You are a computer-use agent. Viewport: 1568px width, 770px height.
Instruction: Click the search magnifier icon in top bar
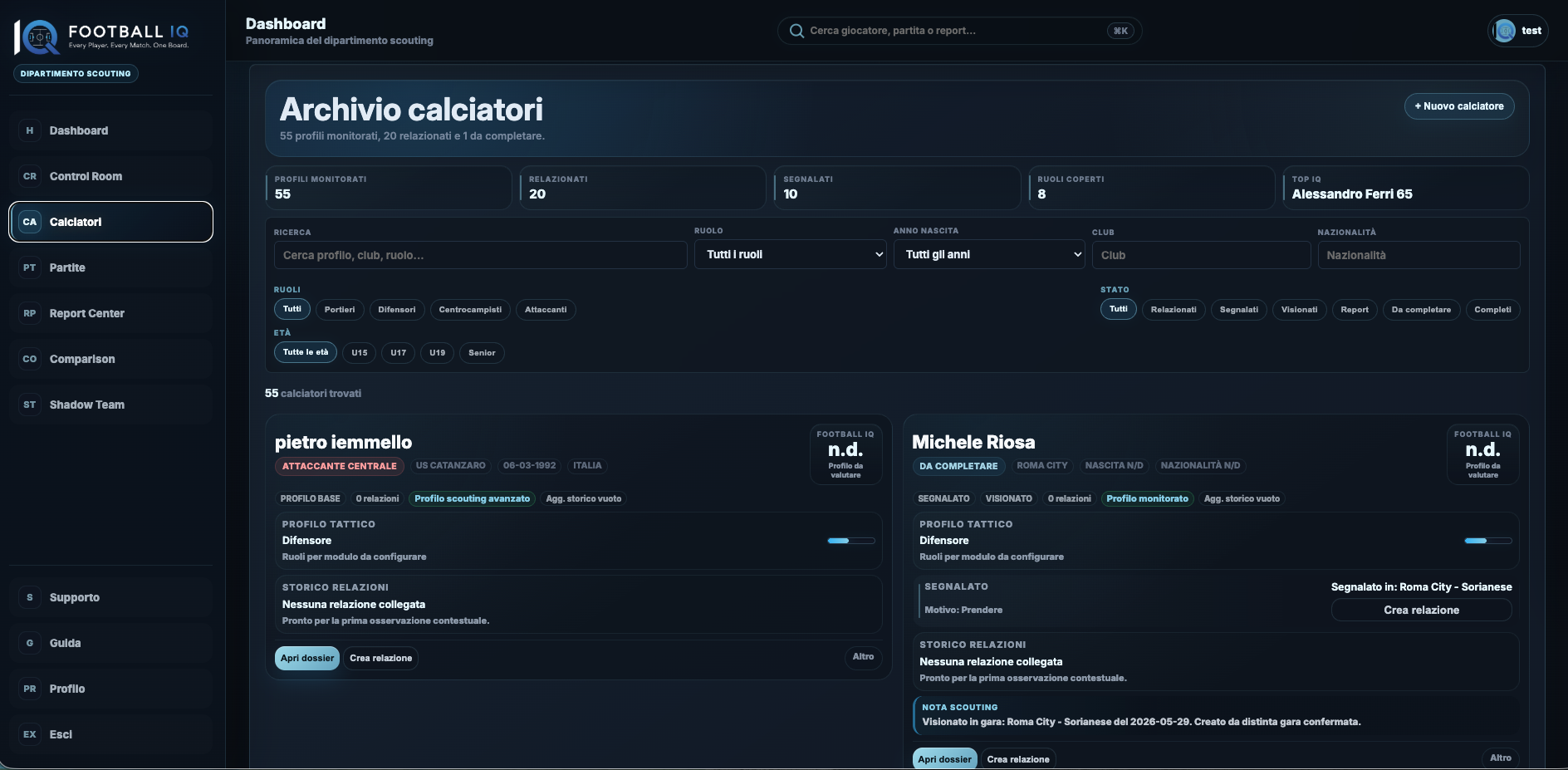(796, 31)
